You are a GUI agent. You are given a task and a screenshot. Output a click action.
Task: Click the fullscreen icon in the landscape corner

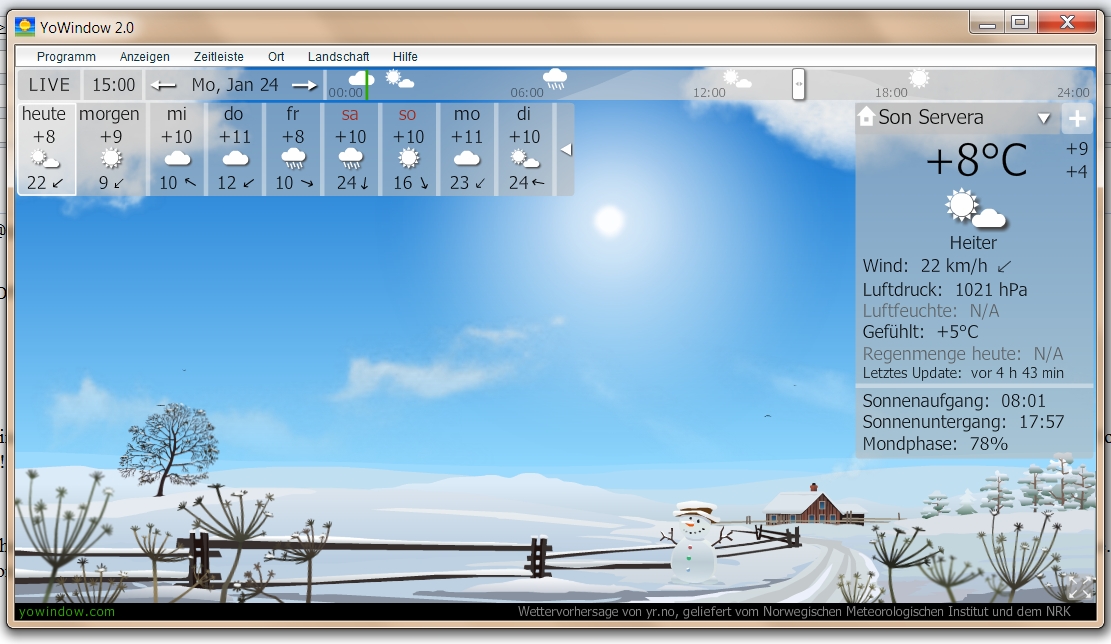[1080, 587]
